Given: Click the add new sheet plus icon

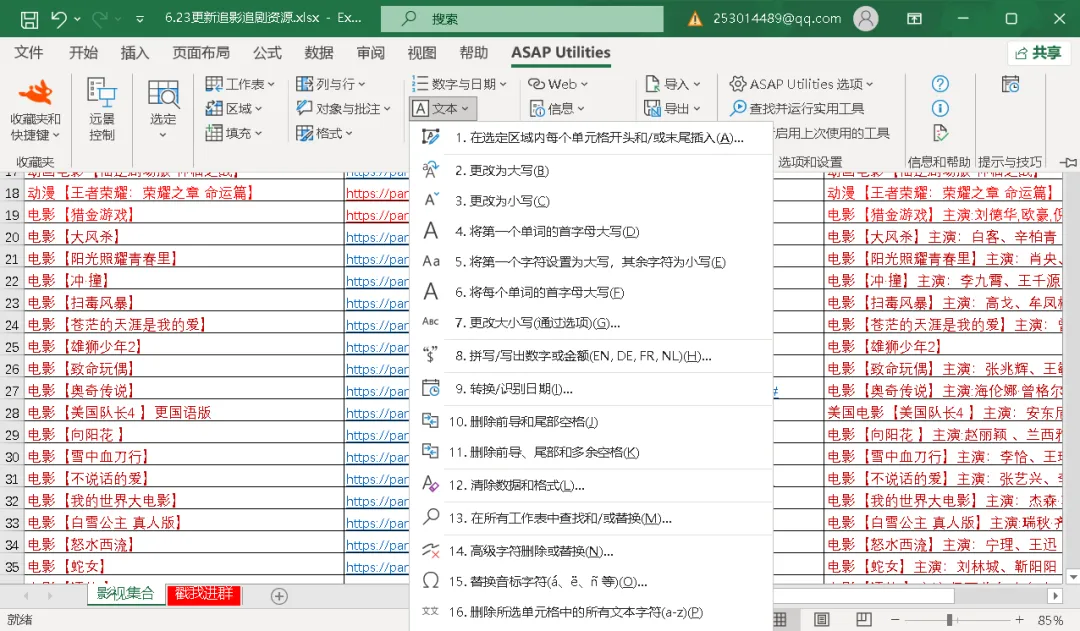Looking at the screenshot, I should 279,597.
